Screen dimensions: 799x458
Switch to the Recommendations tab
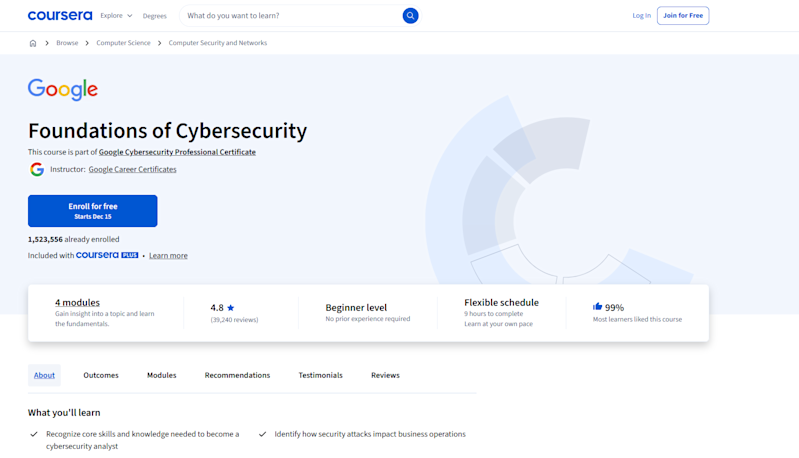click(237, 375)
